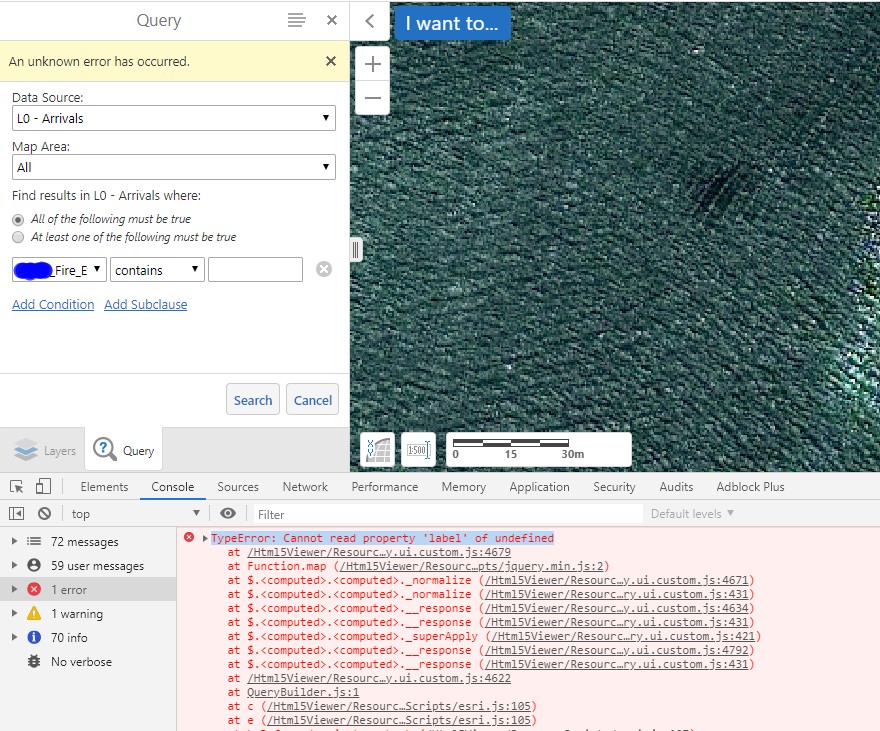Screen dimensions: 880x731
Task: Open the Application tab in DevTools
Action: tap(539, 487)
